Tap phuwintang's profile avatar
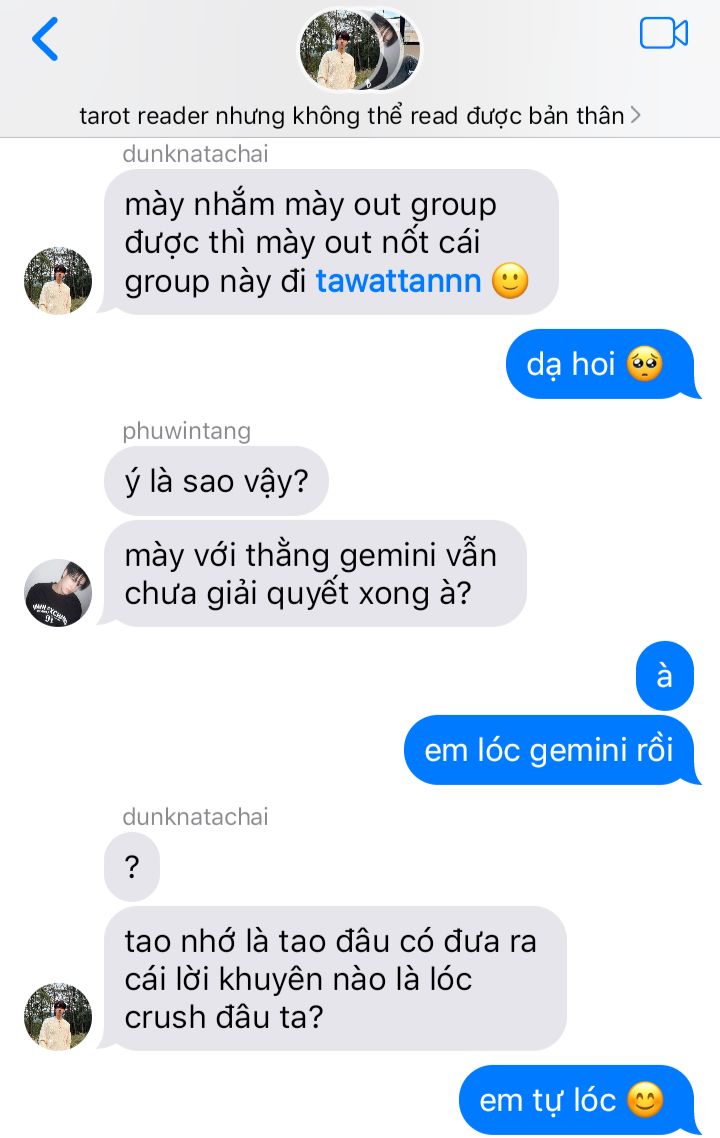This screenshot has width=720, height=1138. 58,593
